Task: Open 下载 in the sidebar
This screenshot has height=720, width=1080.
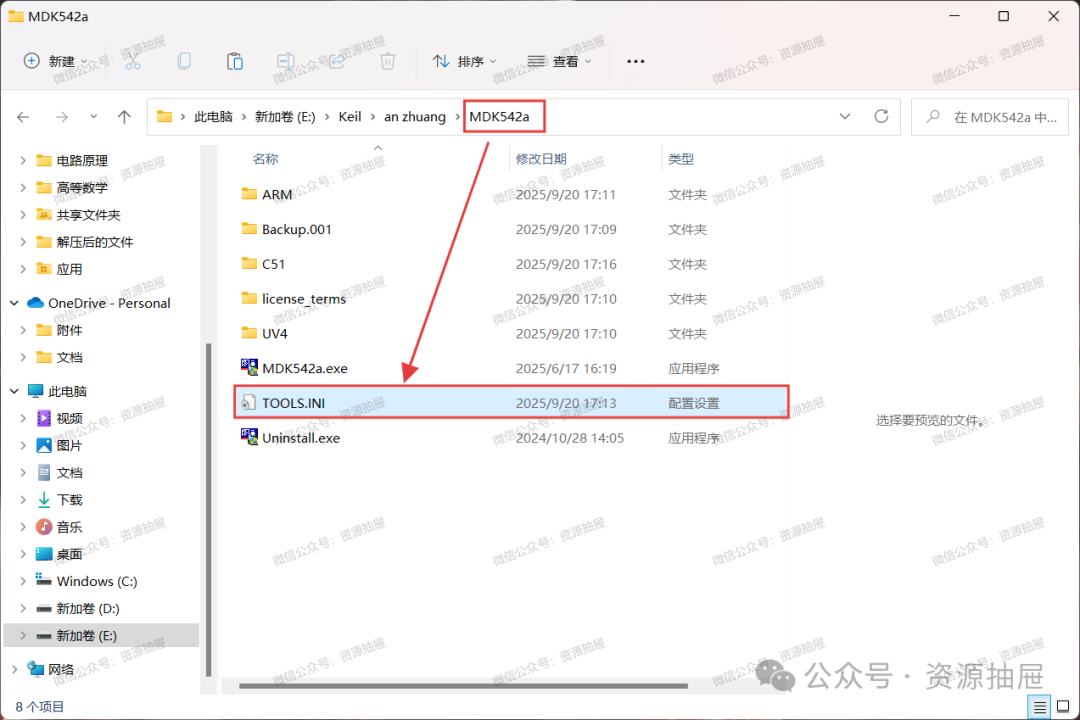Action: coord(69,500)
